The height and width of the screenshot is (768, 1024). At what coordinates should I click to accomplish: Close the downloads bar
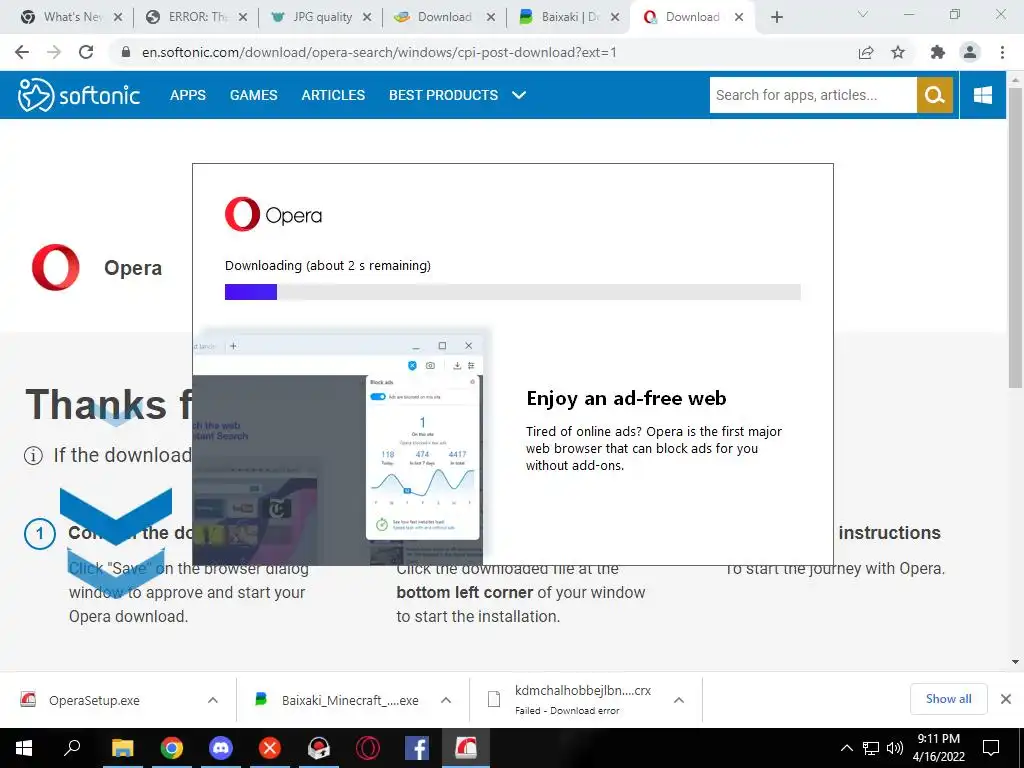(x=1006, y=699)
